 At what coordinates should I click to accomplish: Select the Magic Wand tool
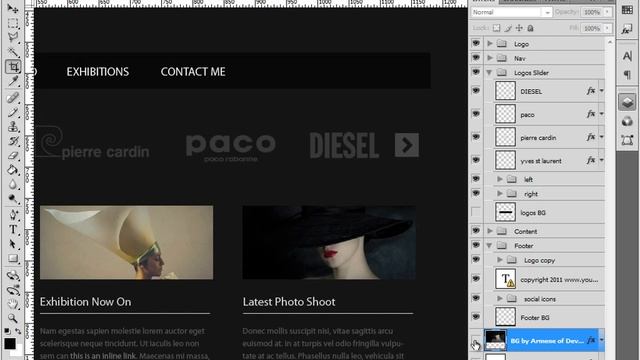[x=13, y=51]
